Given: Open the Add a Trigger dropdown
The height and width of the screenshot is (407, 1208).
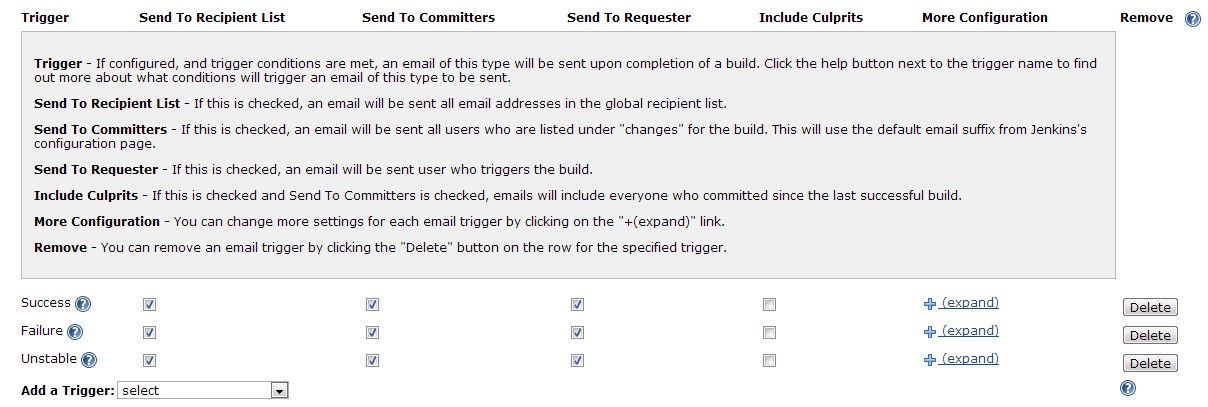Looking at the screenshot, I should 203,390.
